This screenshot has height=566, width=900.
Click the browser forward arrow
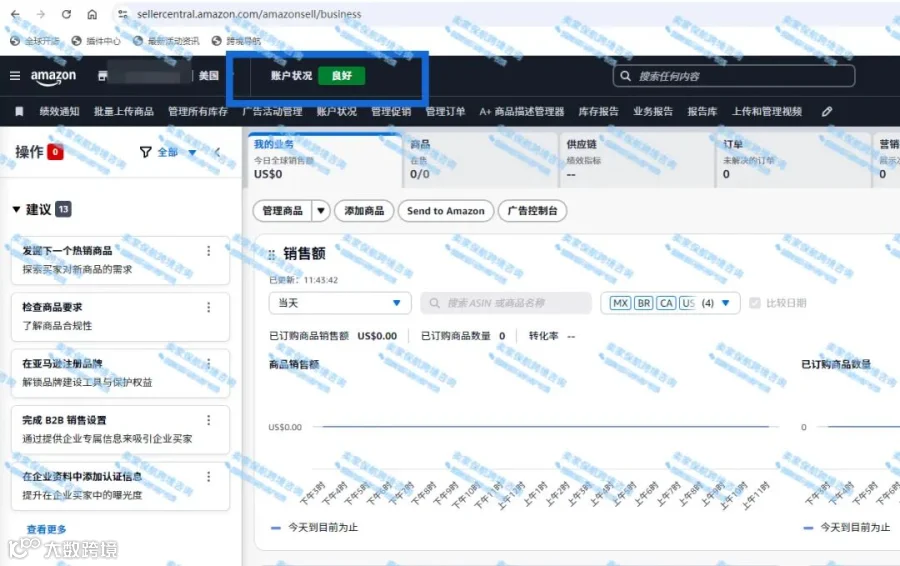coord(41,14)
